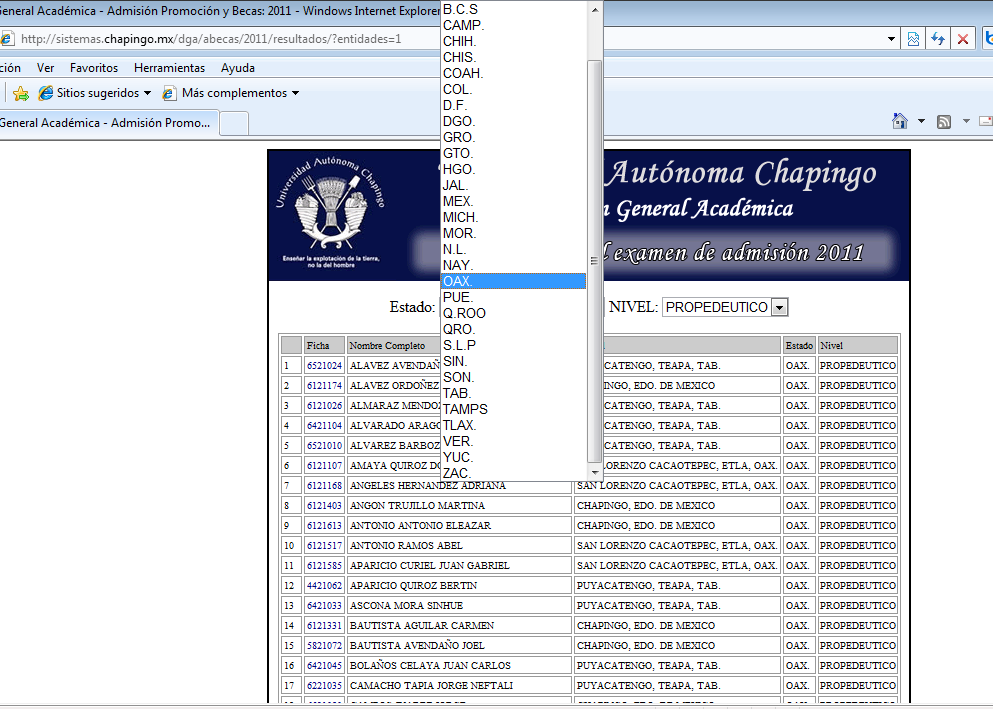Click the state list scrollbar thumb
The width and height of the screenshot is (993, 709).
pyautogui.click(x=594, y=261)
